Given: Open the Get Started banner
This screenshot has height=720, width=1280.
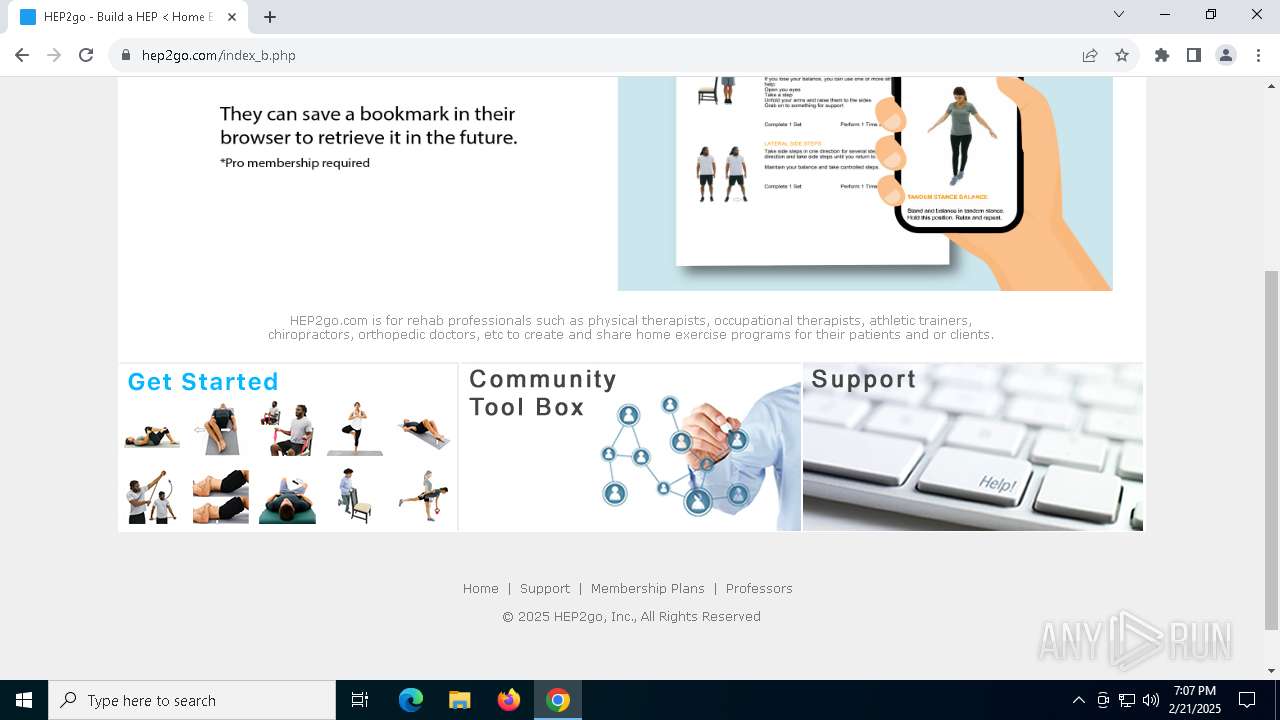Looking at the screenshot, I should point(288,447).
